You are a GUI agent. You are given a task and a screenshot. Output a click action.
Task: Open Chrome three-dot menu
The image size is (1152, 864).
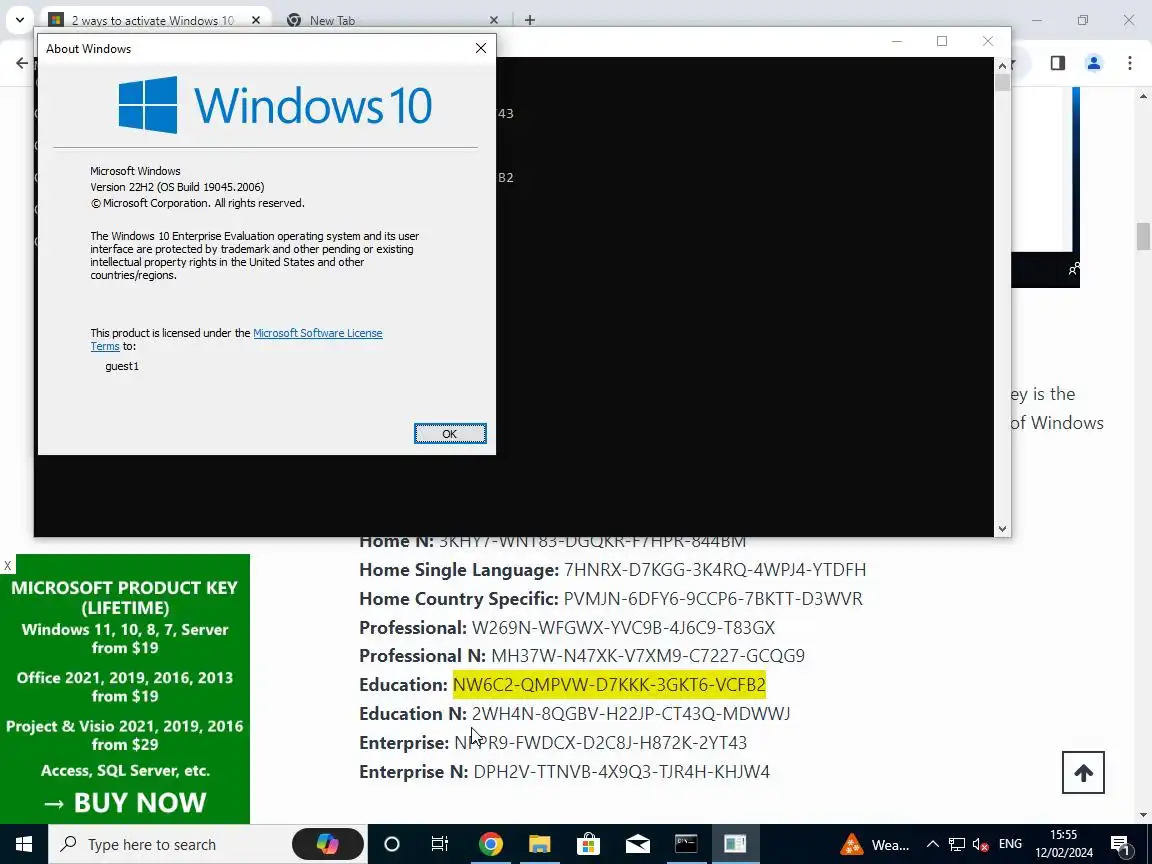(x=1130, y=63)
